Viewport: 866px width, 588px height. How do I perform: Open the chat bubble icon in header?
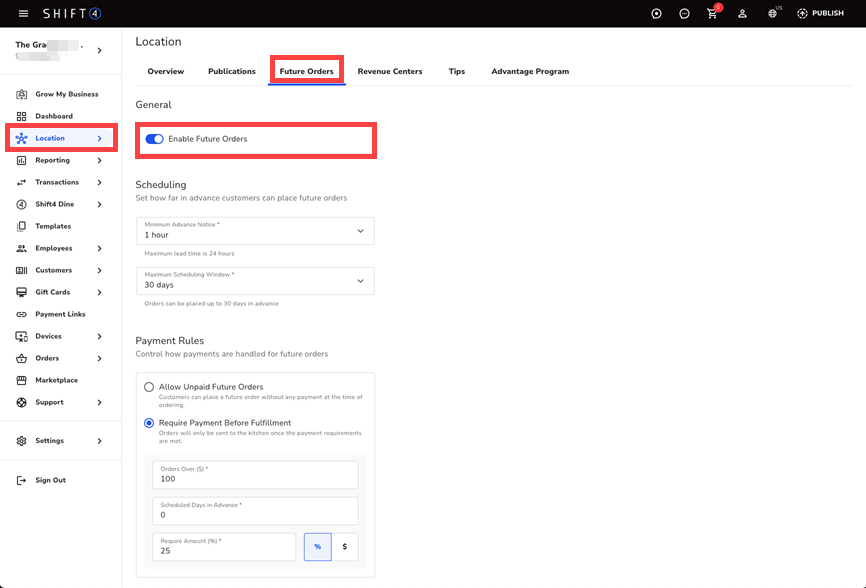(x=684, y=14)
